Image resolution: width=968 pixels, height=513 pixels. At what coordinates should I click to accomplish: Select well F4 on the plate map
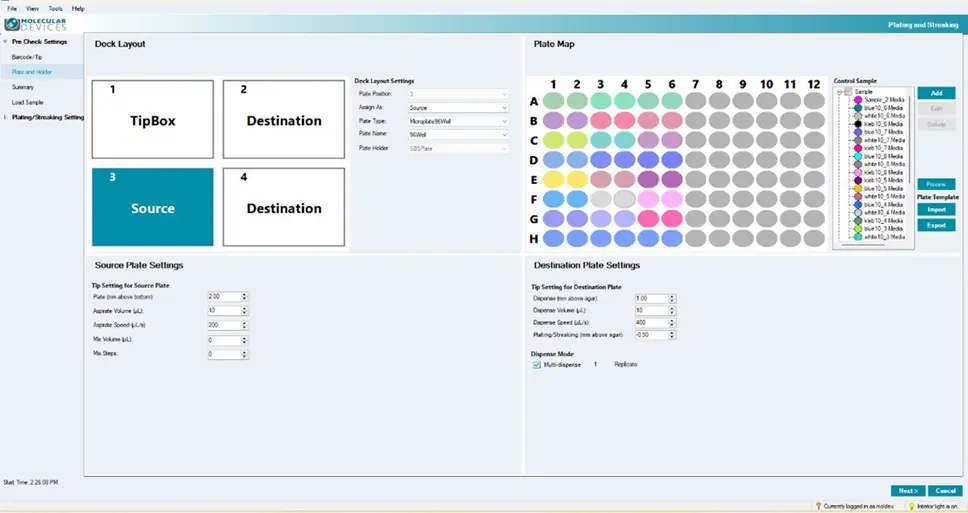click(x=624, y=199)
